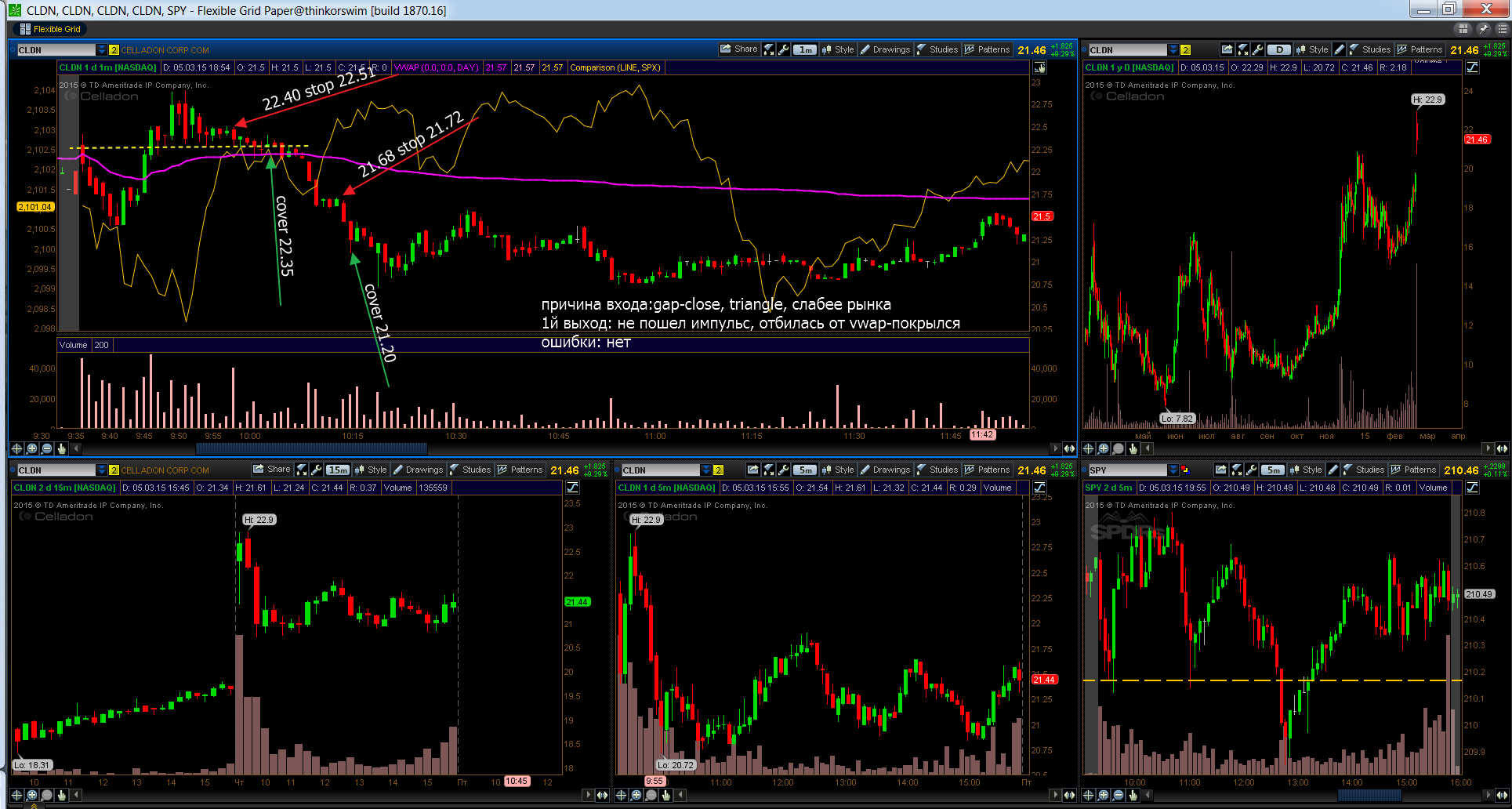The image size is (1512, 809).
Task: Open the 1m timeframe selector
Action: click(805, 49)
